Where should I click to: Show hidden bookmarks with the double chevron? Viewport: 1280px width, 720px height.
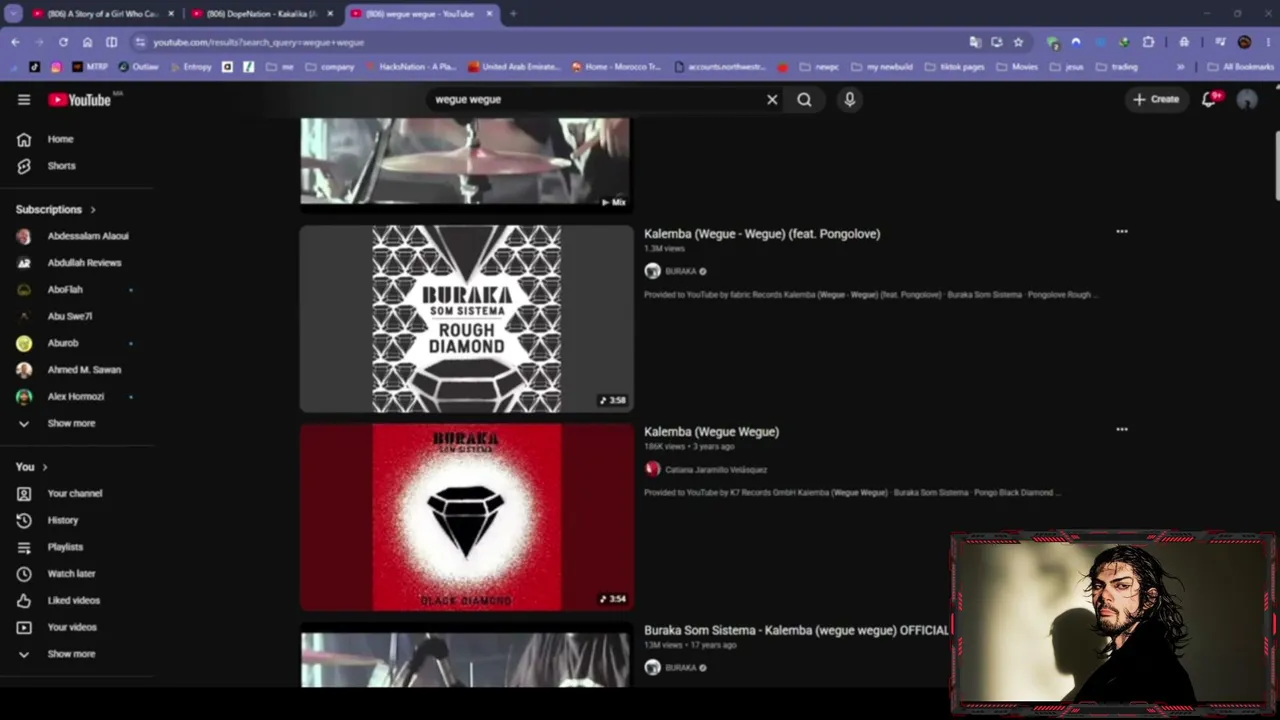click(1180, 67)
